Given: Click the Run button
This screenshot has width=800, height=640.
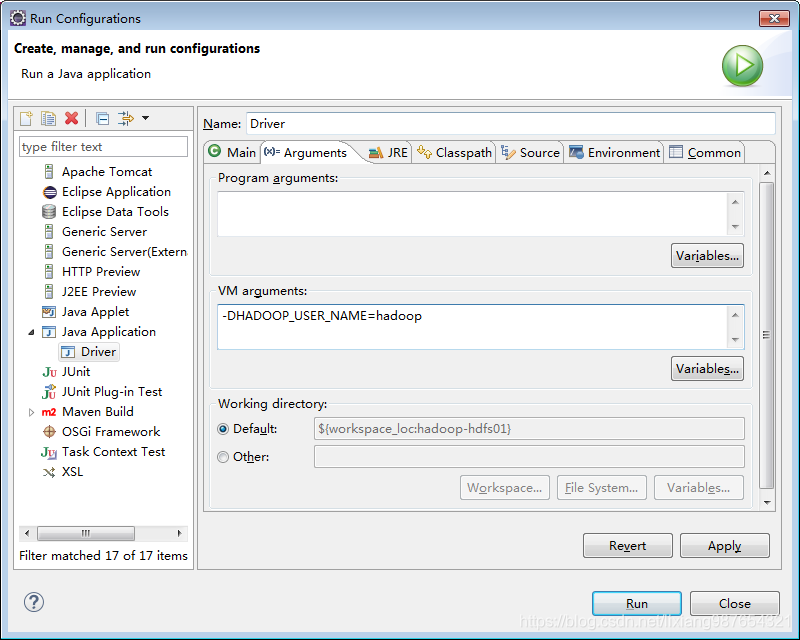Looking at the screenshot, I should coord(637,604).
